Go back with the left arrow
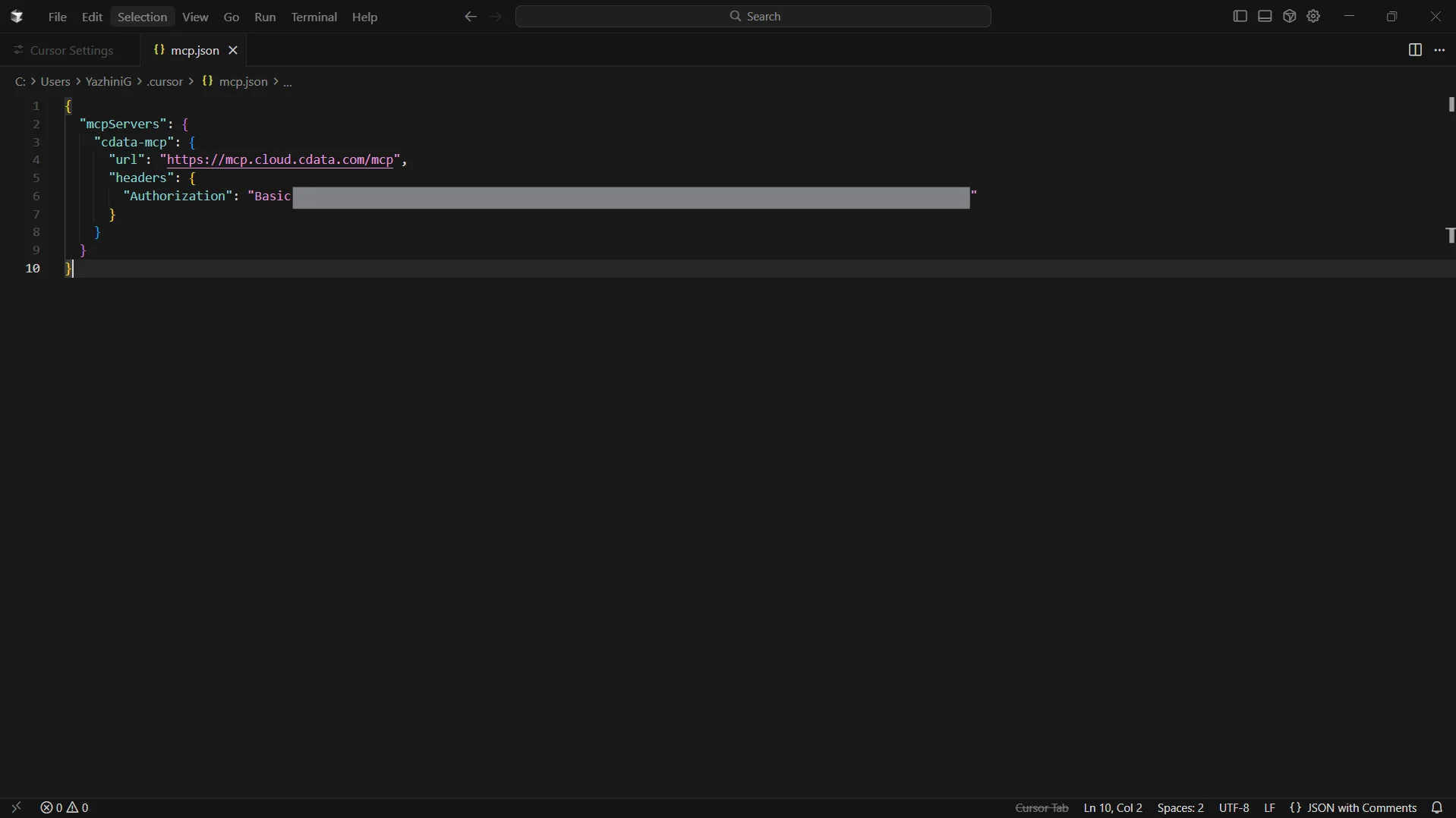The height and width of the screenshot is (818, 1456). (x=471, y=17)
